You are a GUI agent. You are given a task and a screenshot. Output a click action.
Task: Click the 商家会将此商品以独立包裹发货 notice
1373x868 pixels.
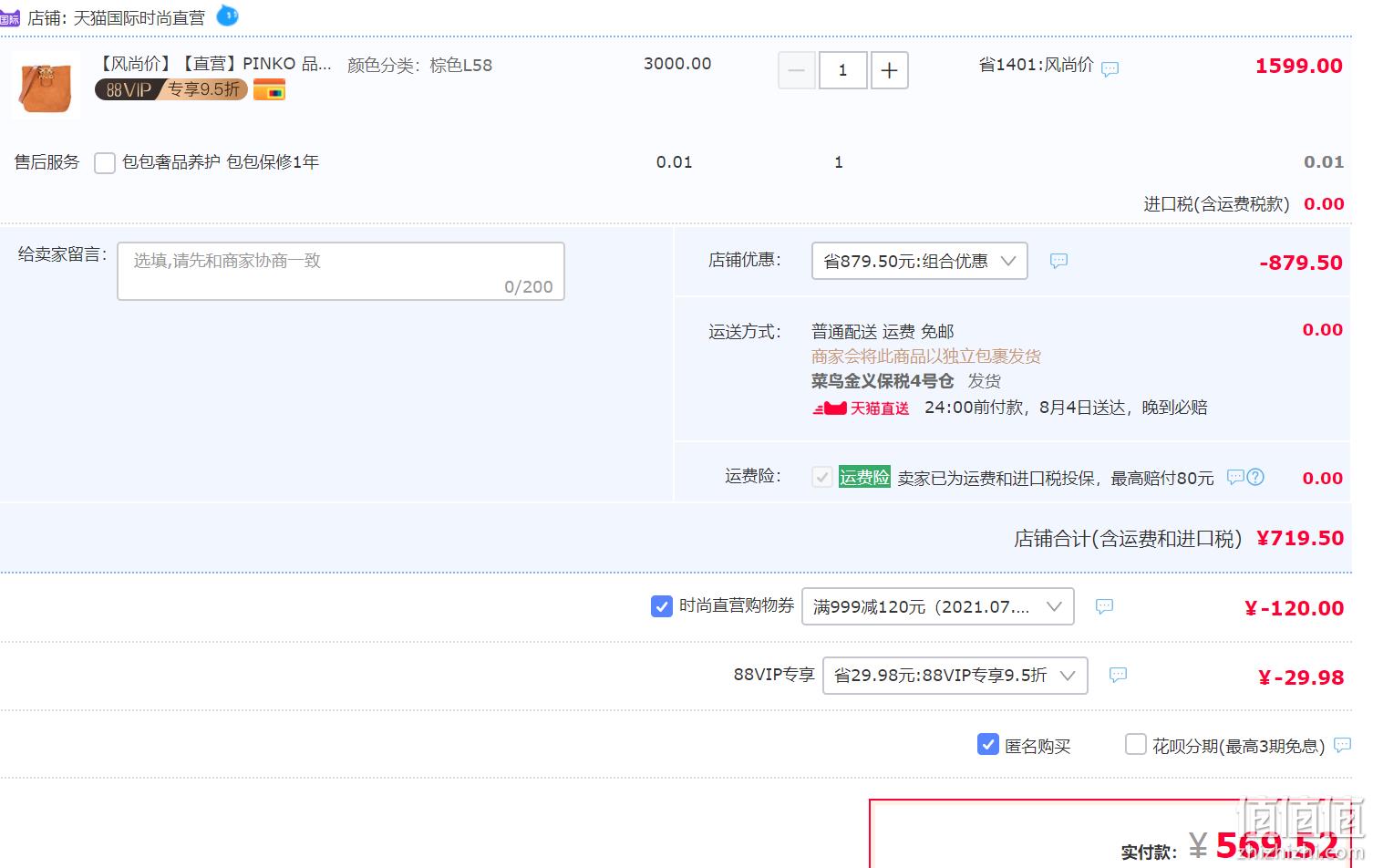point(926,356)
